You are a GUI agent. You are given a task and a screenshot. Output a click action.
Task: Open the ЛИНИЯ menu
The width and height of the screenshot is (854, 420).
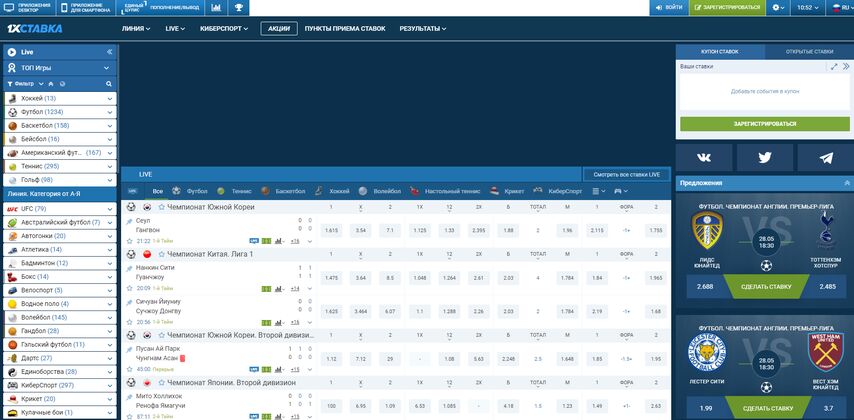136,29
